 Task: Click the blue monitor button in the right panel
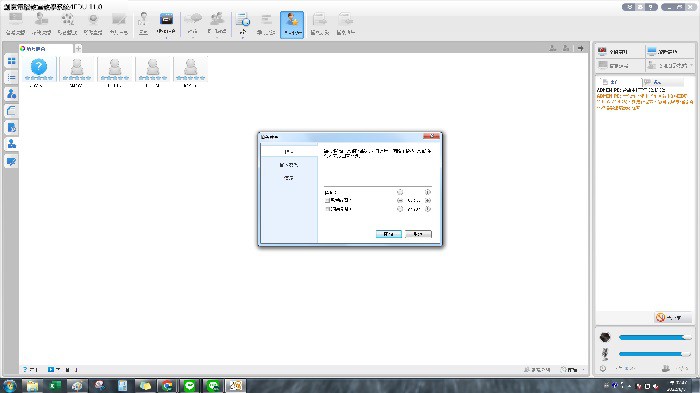(669, 51)
